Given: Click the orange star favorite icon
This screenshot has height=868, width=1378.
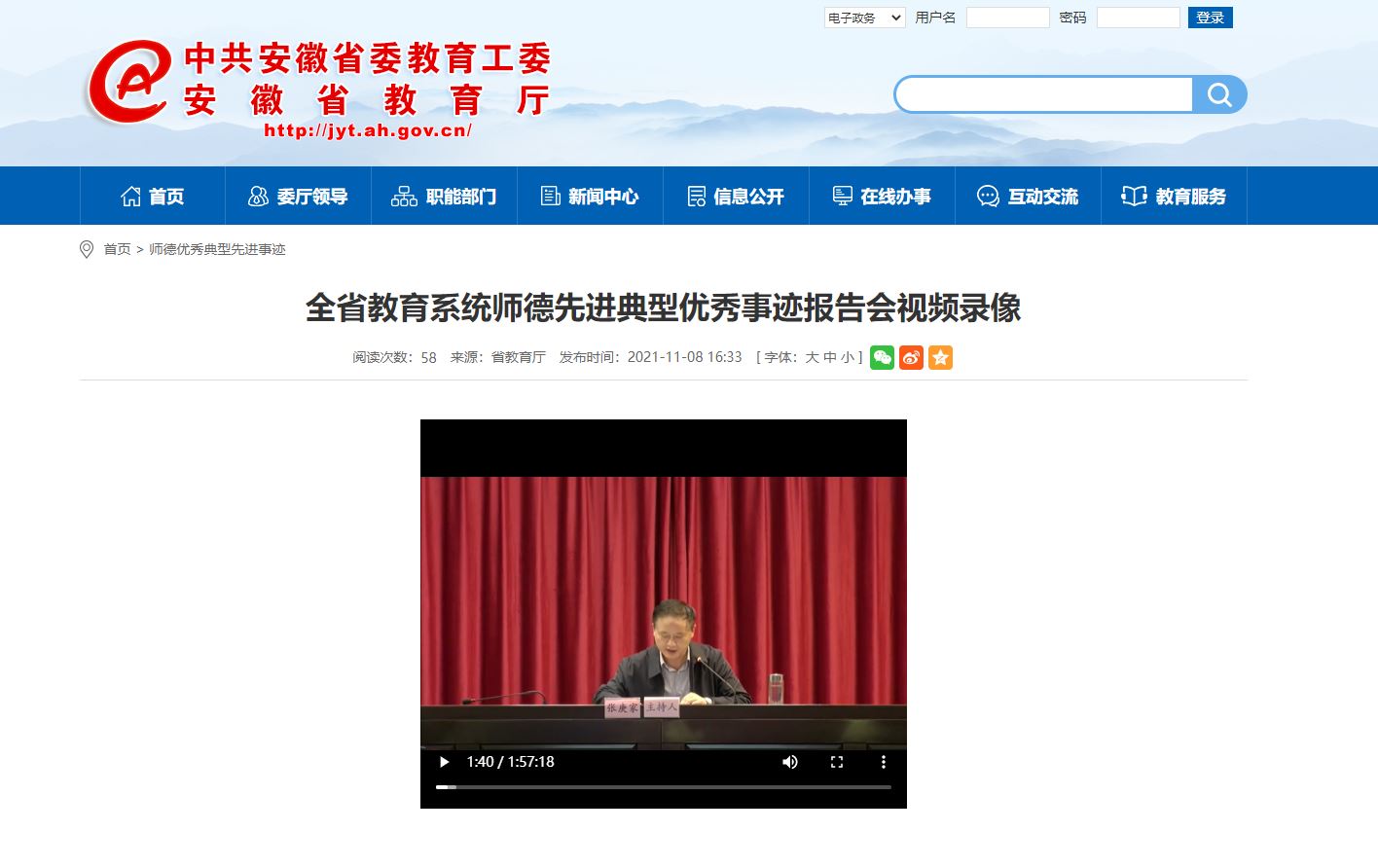Looking at the screenshot, I should [940, 358].
